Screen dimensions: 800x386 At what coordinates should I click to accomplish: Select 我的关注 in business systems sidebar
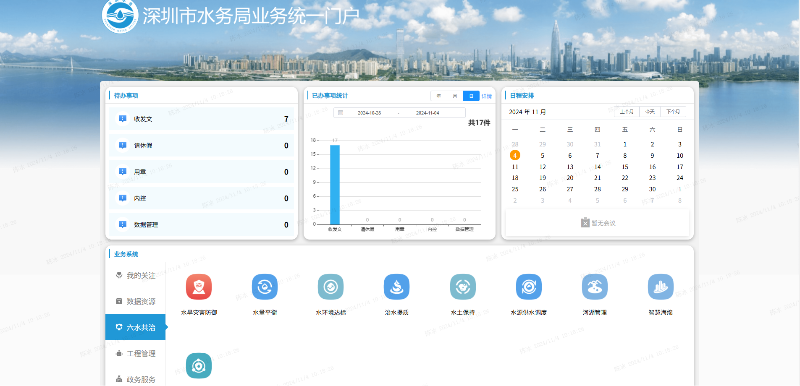[x=135, y=275]
